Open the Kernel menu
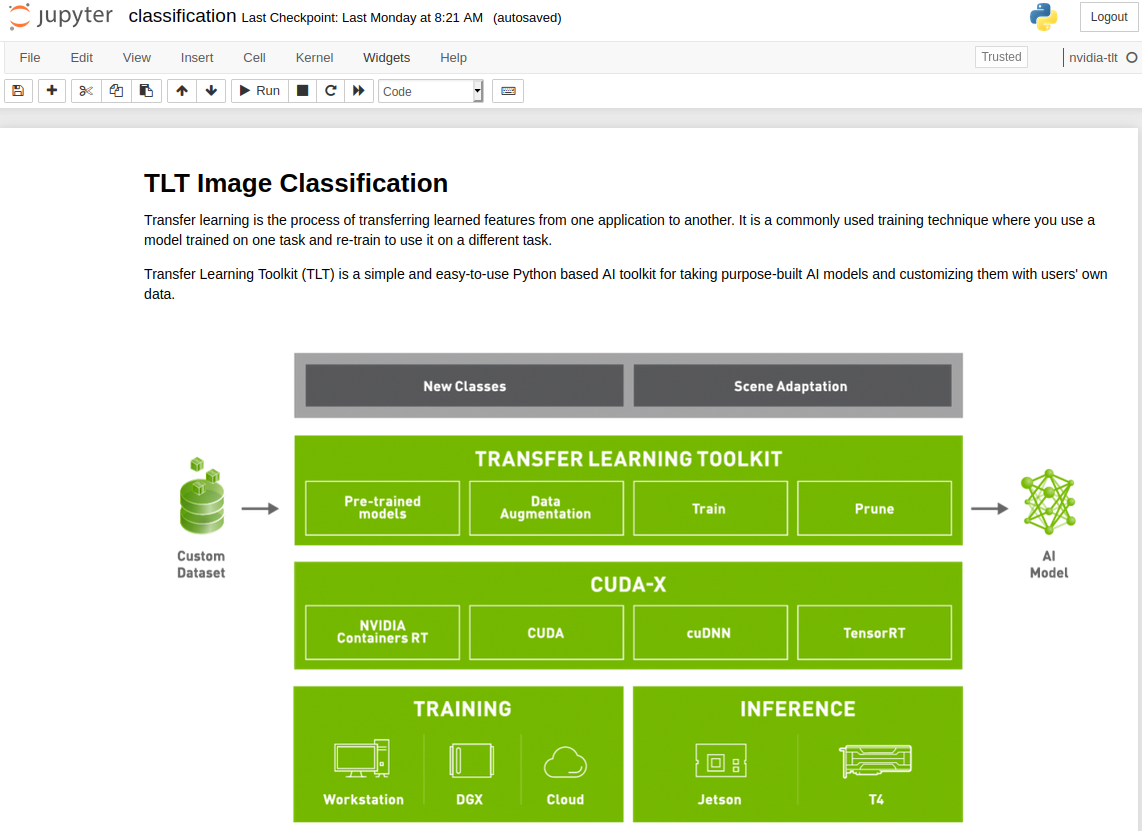 click(x=314, y=58)
